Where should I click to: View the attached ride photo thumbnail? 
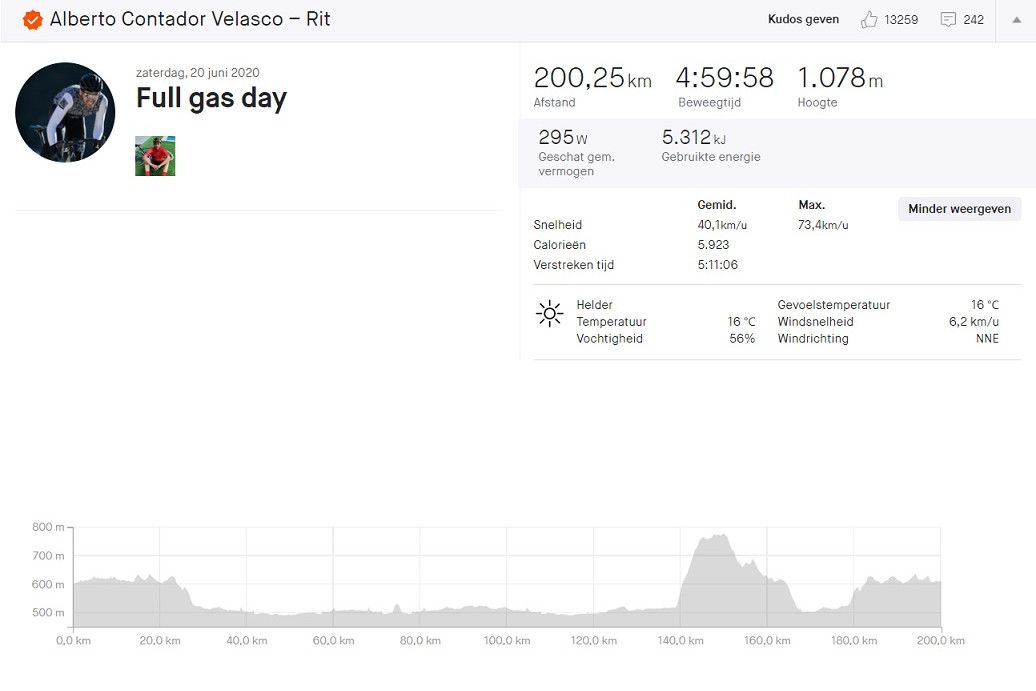pos(156,156)
